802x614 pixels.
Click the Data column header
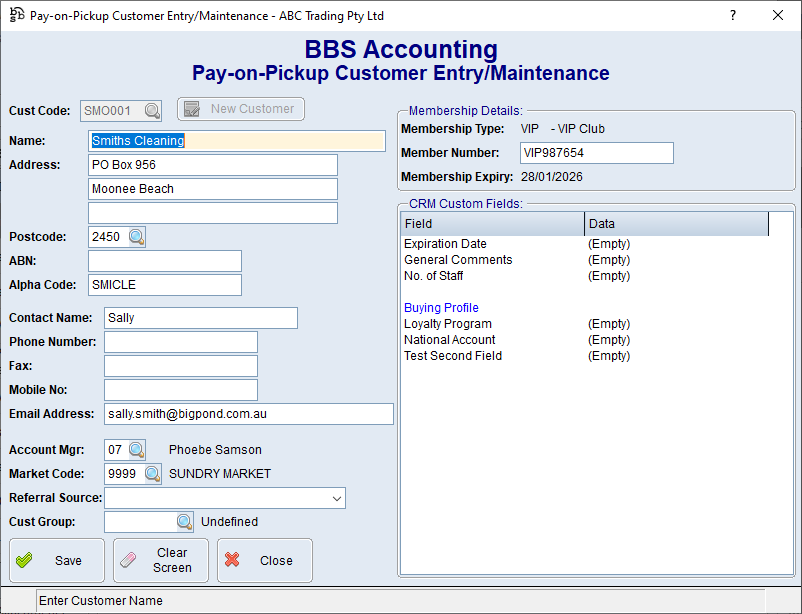point(675,224)
